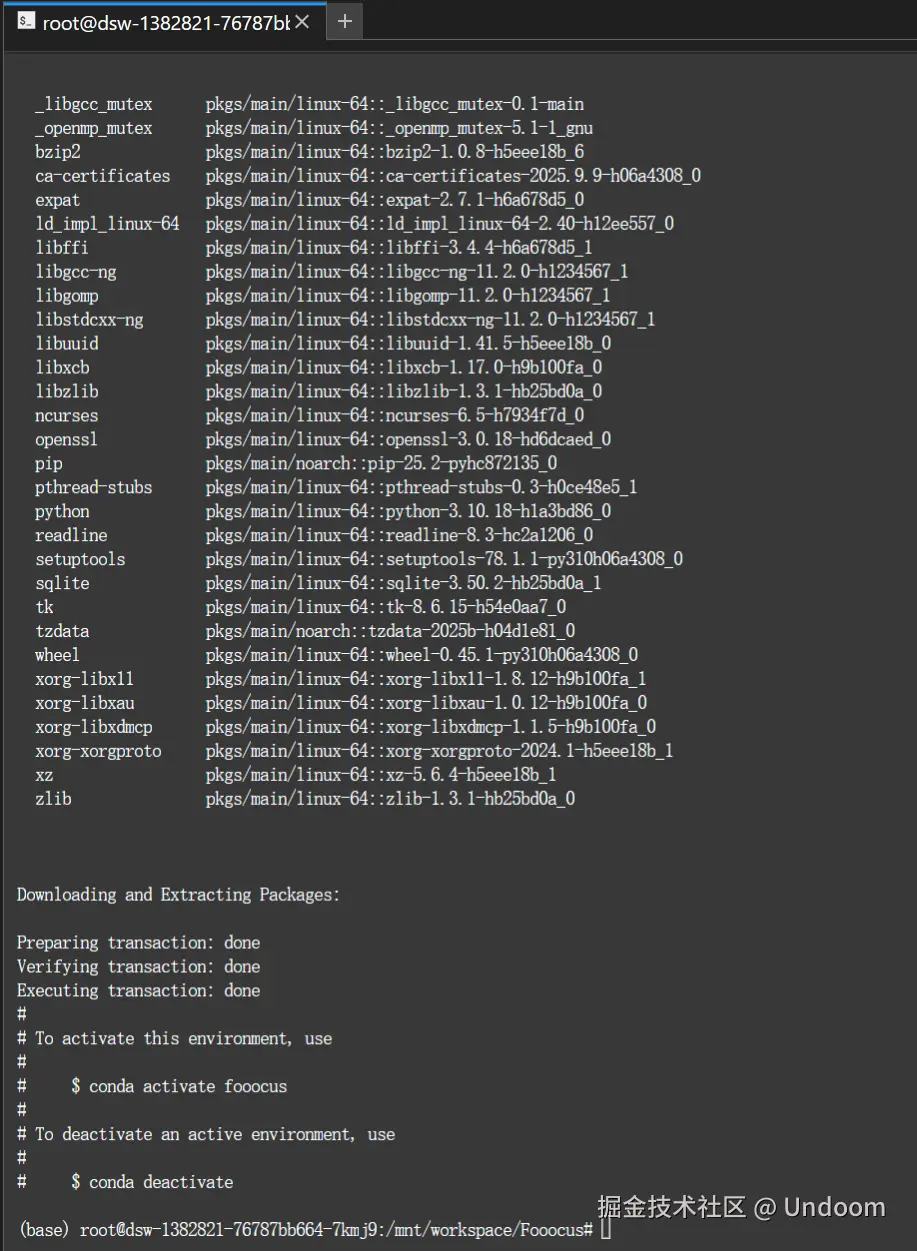Viewport: 917px width, 1251px height.
Task: Click the "Verifying transaction: done" line
Action: [138, 967]
